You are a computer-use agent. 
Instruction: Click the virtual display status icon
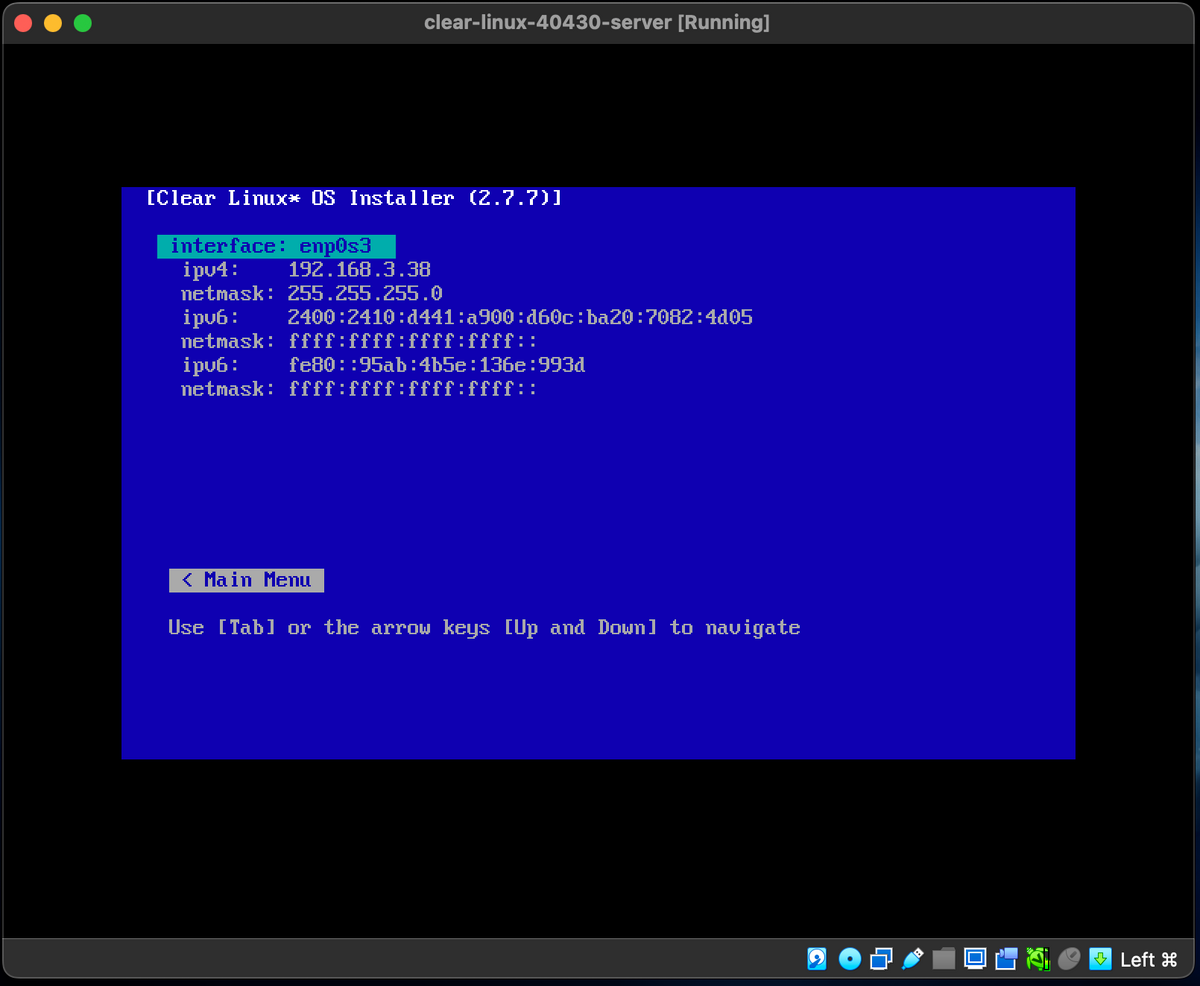tap(974, 958)
